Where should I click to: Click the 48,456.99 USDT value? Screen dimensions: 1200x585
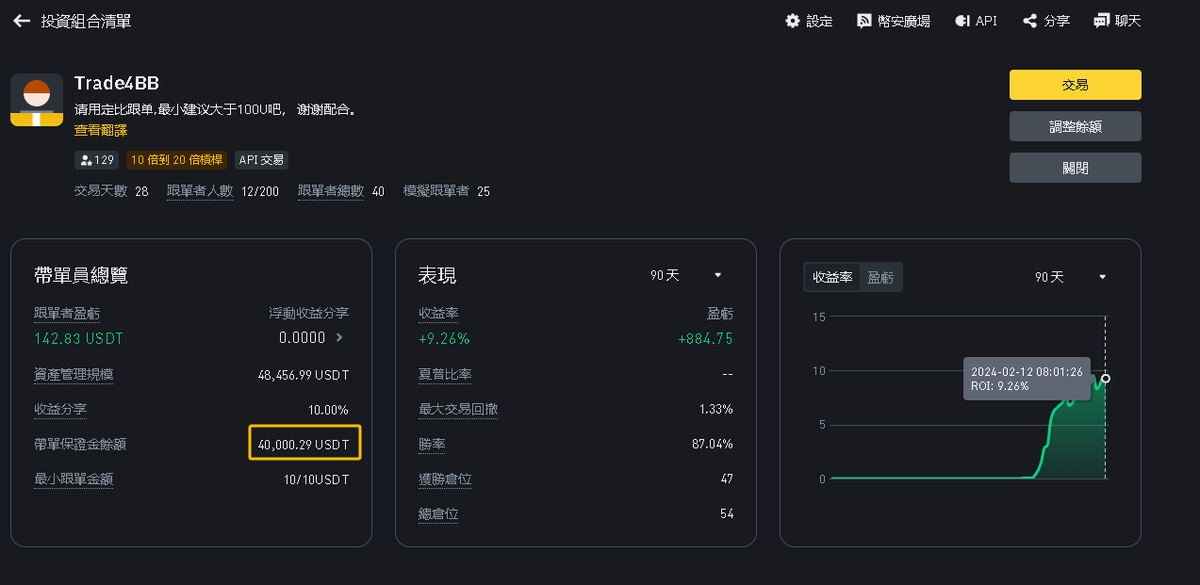(303, 375)
